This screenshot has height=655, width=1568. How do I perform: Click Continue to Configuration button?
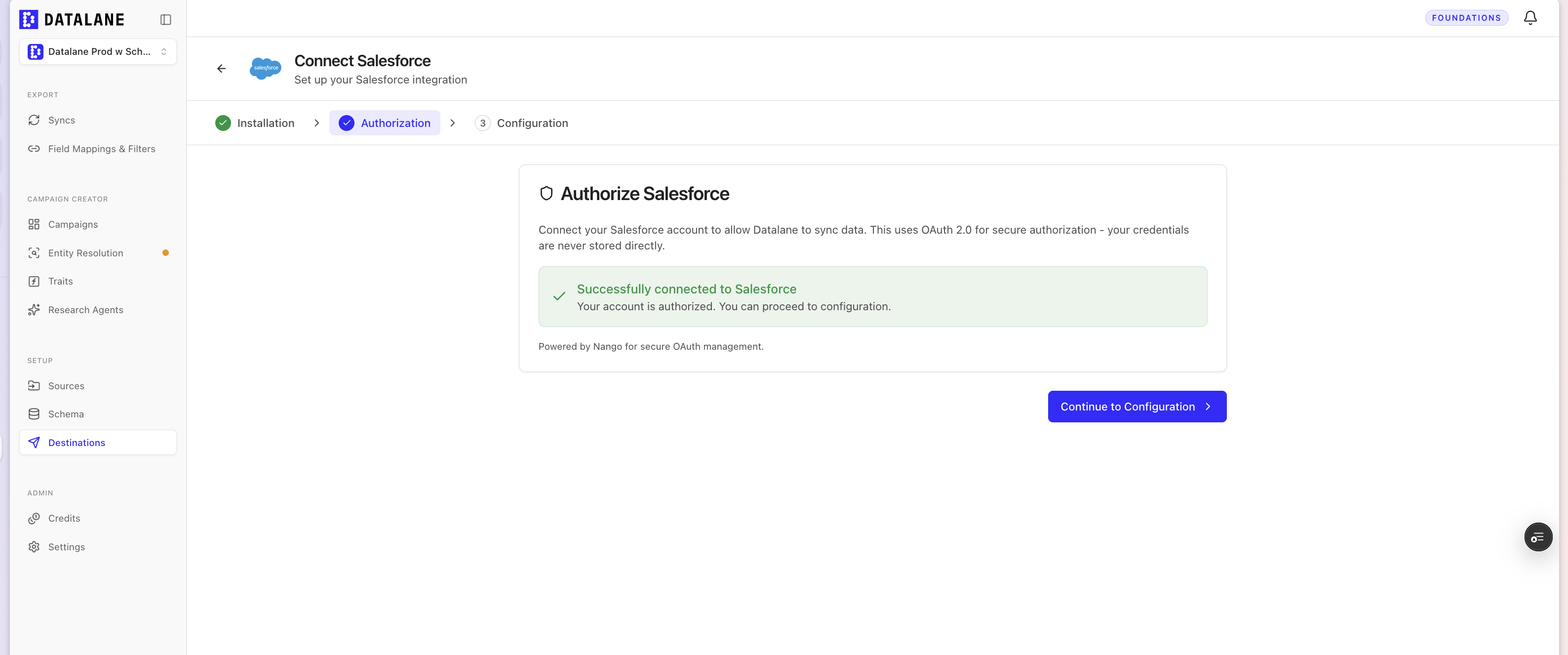pos(1137,407)
